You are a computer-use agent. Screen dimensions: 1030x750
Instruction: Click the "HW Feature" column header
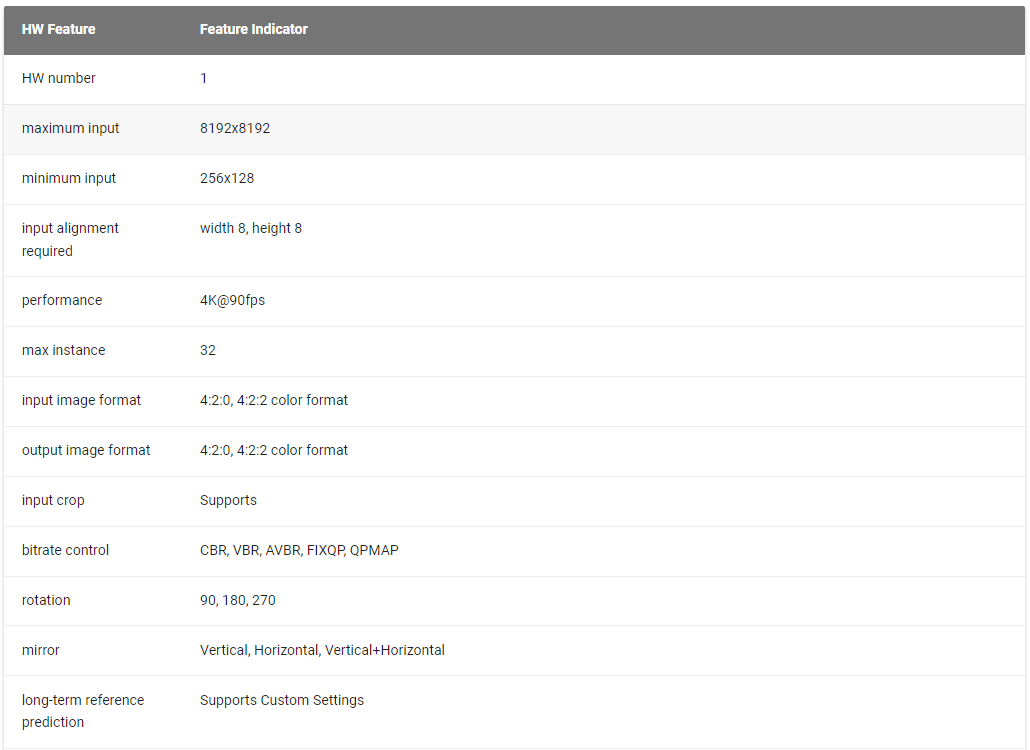coord(59,29)
